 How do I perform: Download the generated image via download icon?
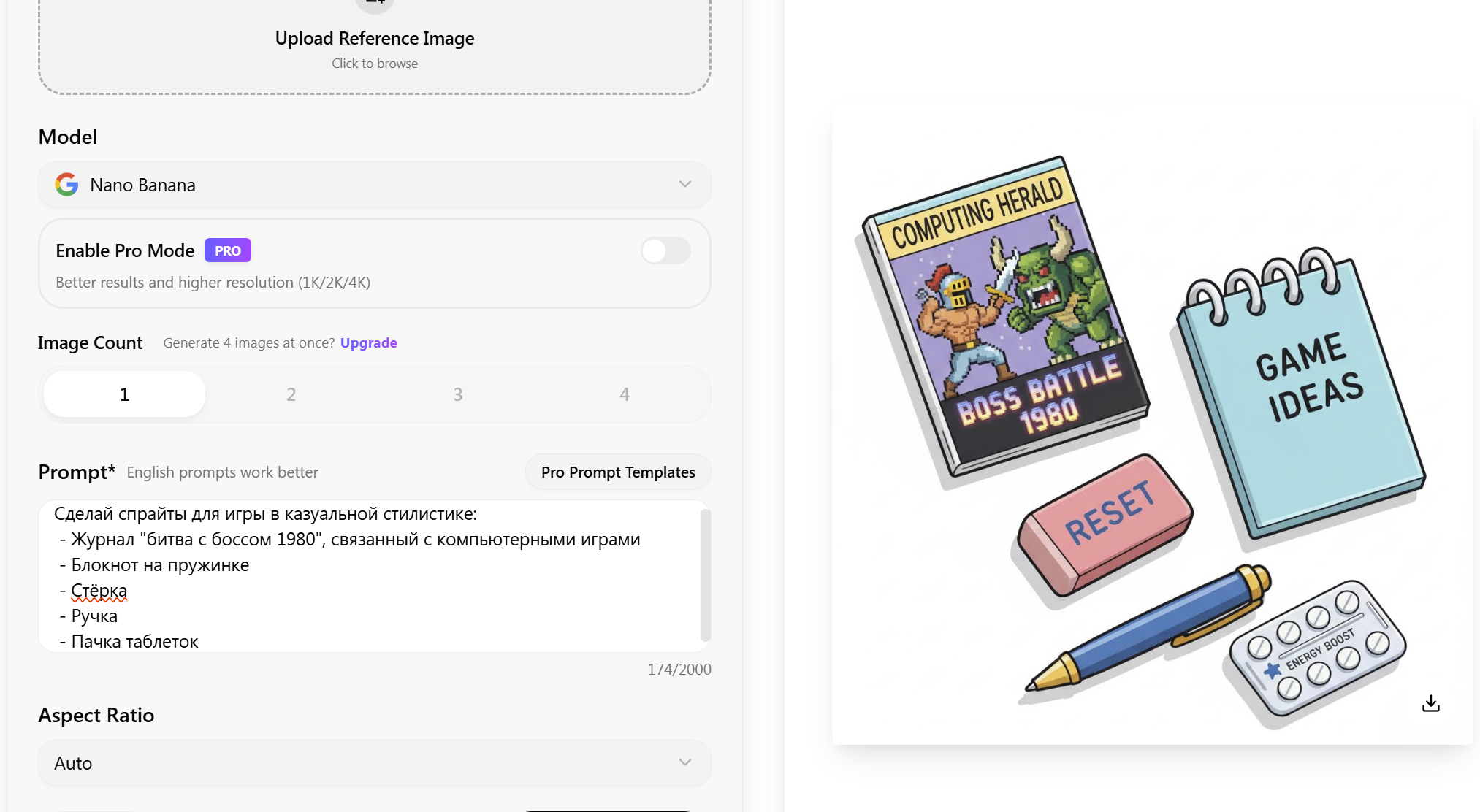(x=1430, y=703)
